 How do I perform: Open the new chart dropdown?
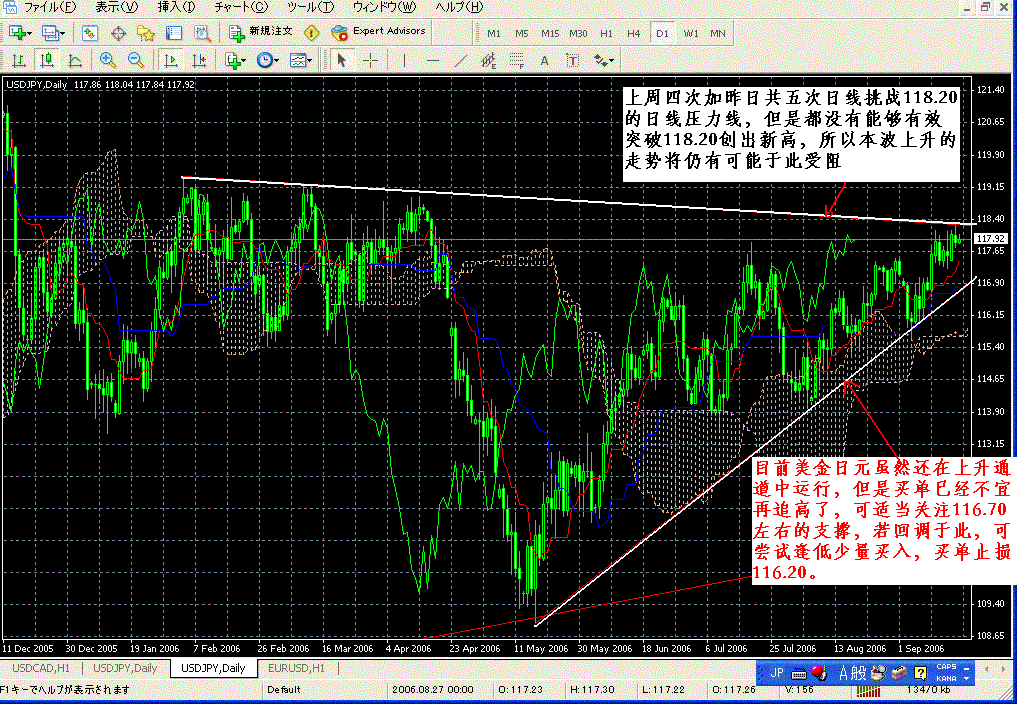20,33
